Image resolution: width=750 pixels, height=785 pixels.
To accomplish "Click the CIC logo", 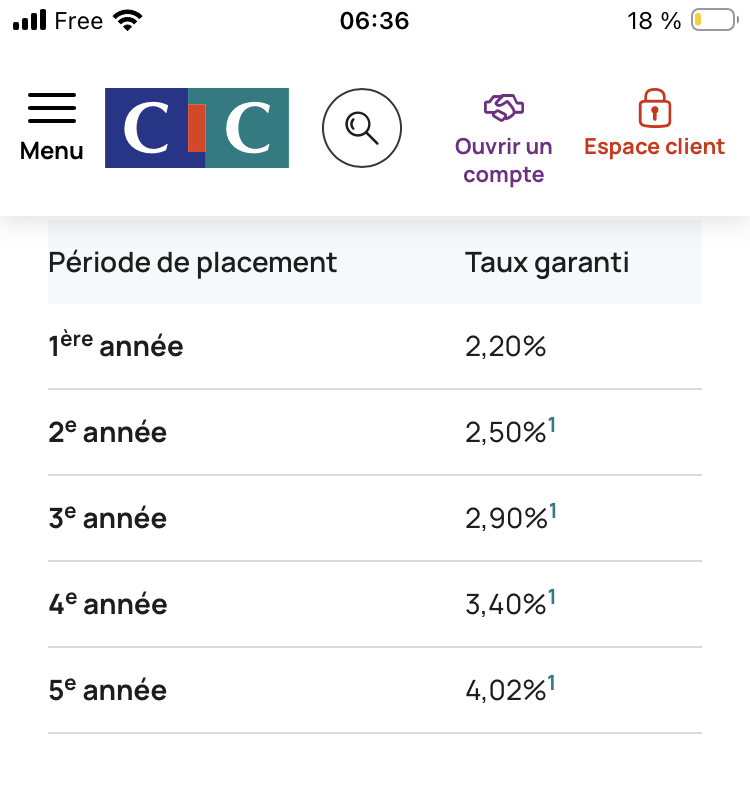I will [x=197, y=128].
